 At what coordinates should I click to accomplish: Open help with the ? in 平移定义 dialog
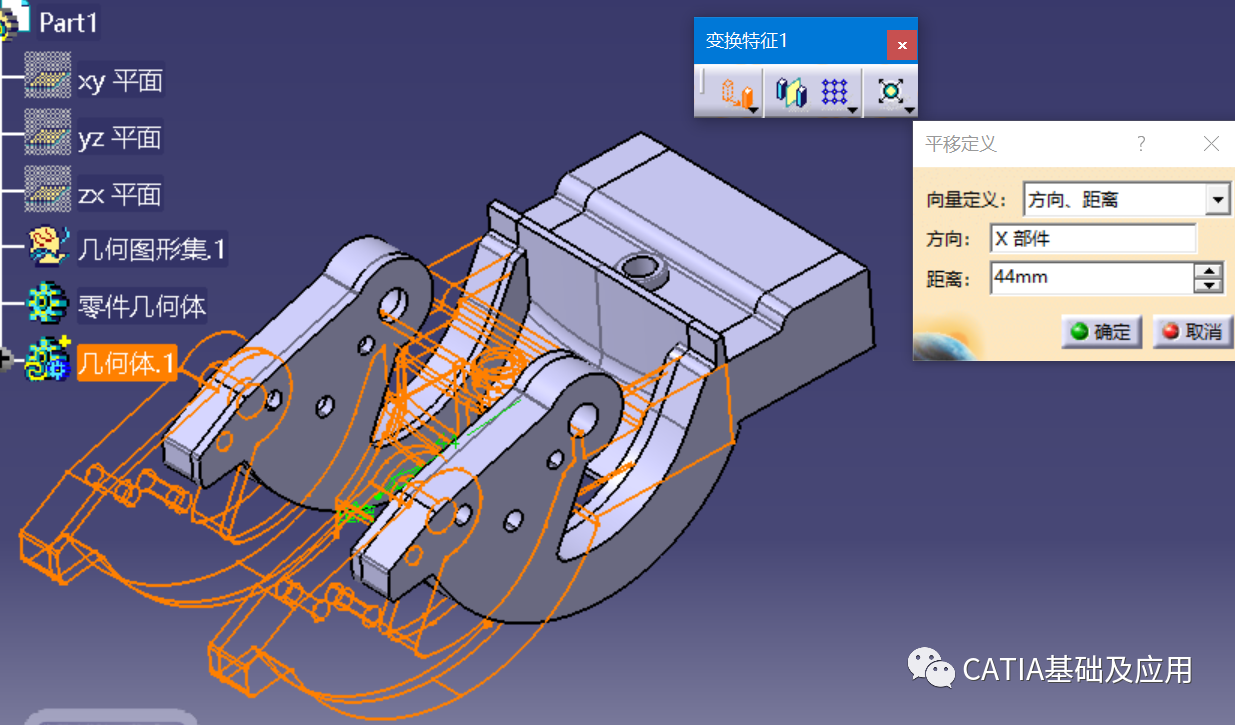tap(1141, 144)
